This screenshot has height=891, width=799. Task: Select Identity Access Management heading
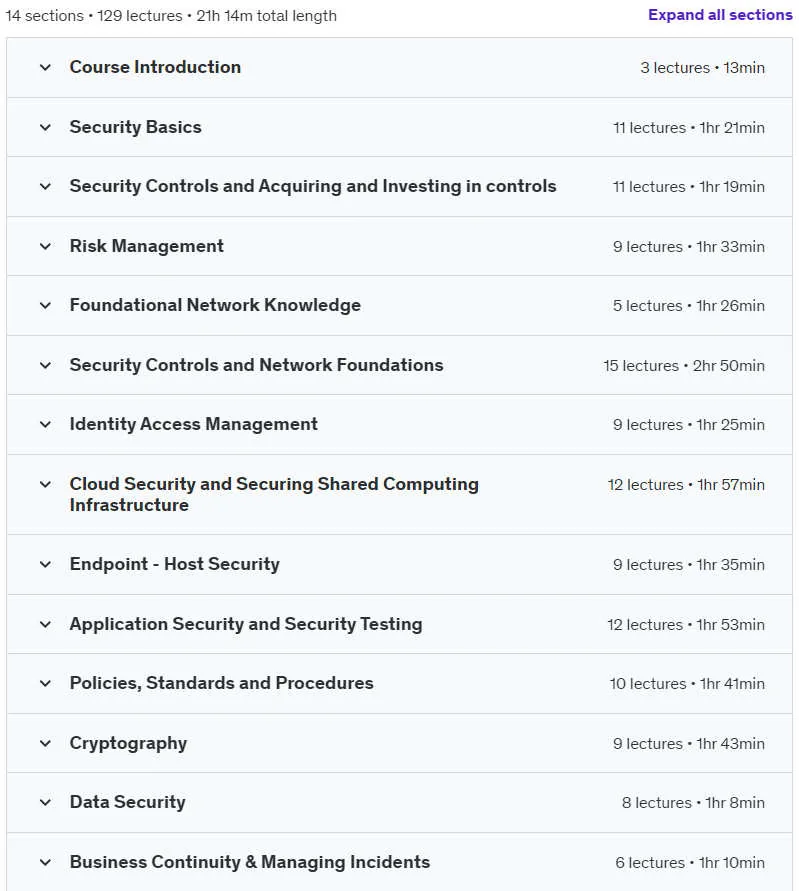194,424
